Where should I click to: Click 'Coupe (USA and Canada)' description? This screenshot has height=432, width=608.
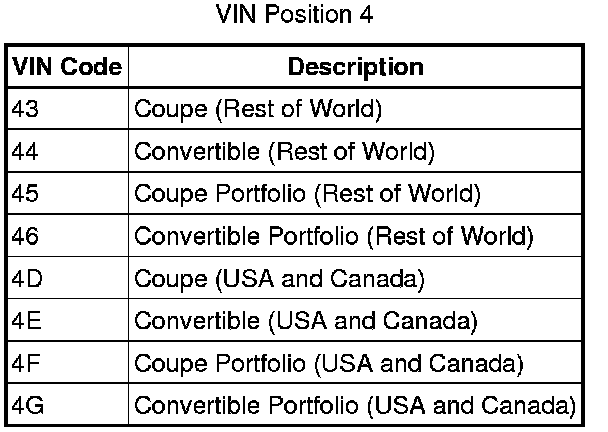pos(279,279)
